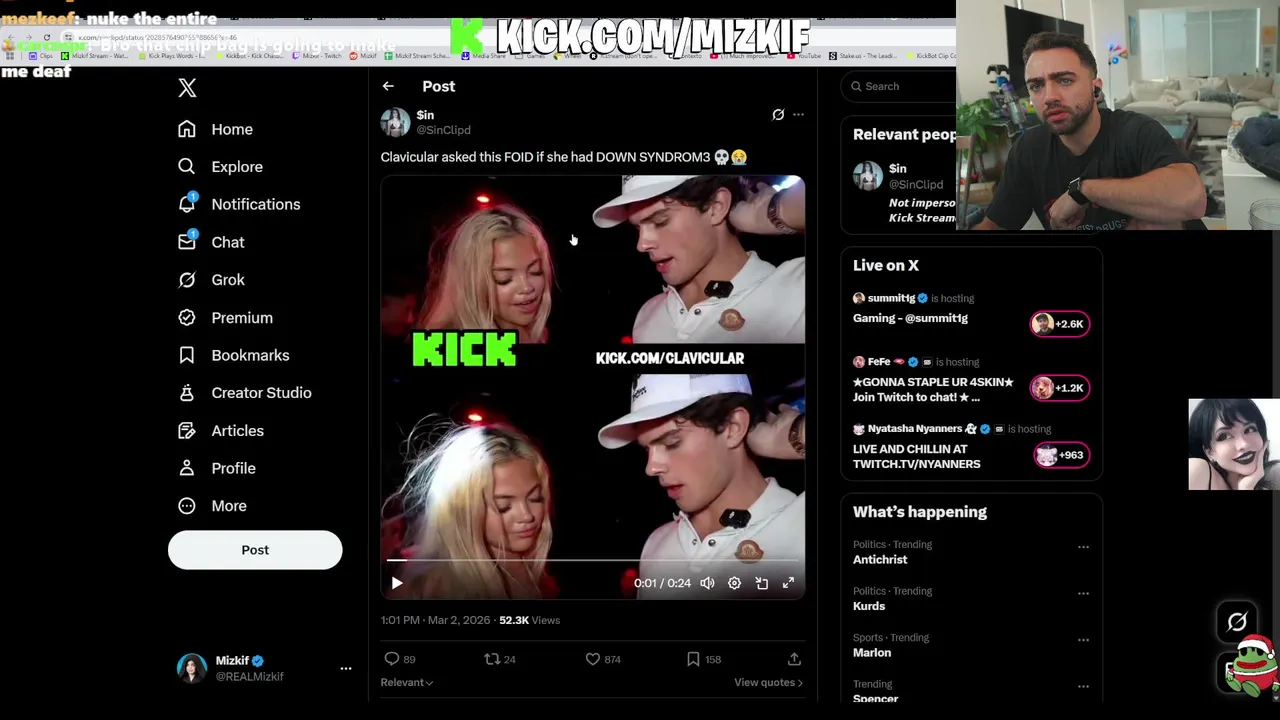The width and height of the screenshot is (1280, 720).
Task: Open Spencer trending topic
Action: coord(876,698)
